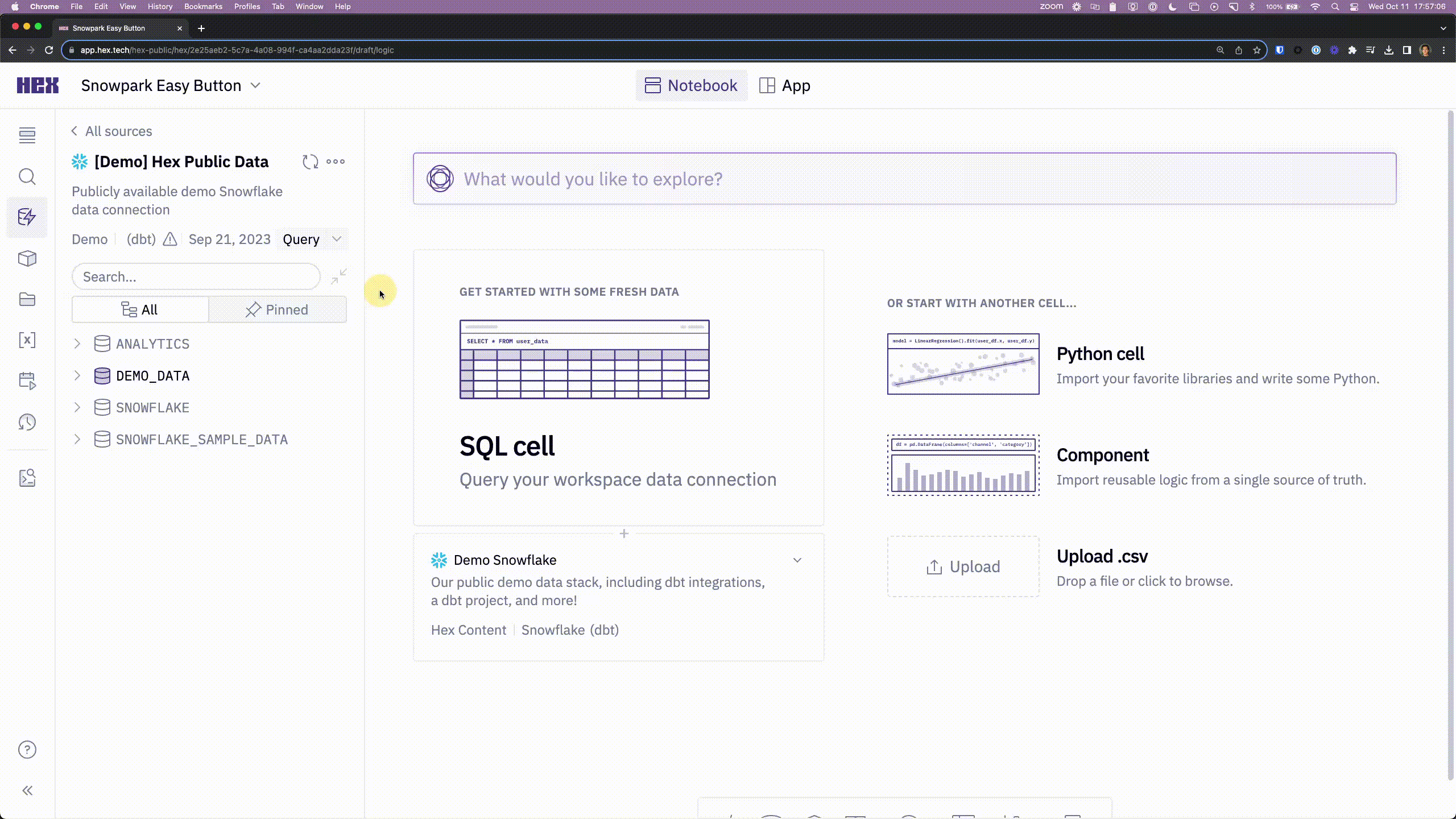1456x819 pixels.
Task: Open the variables [x] sidebar panel
Action: pos(27,340)
